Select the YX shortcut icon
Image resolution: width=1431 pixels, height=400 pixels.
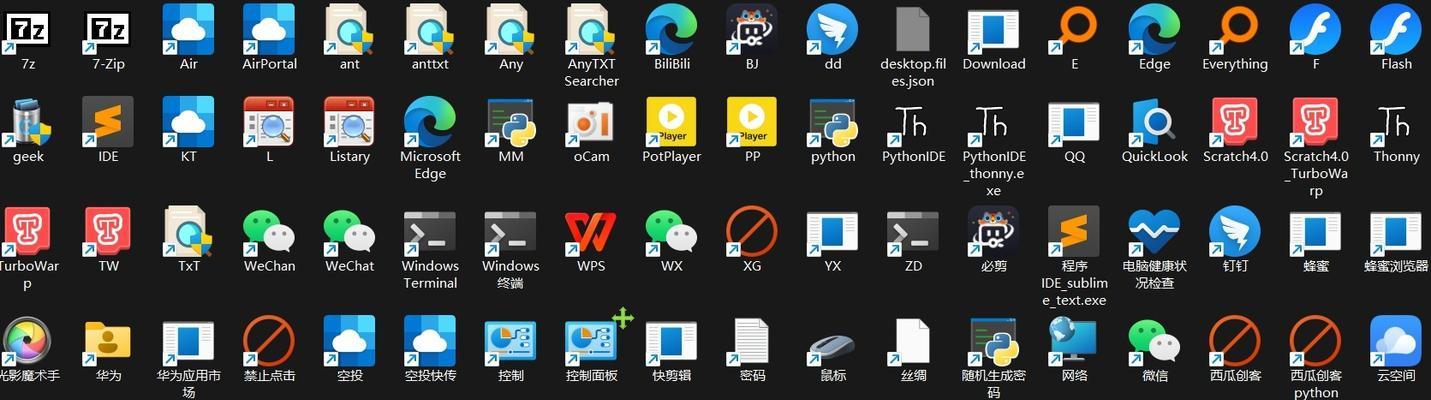tap(833, 232)
